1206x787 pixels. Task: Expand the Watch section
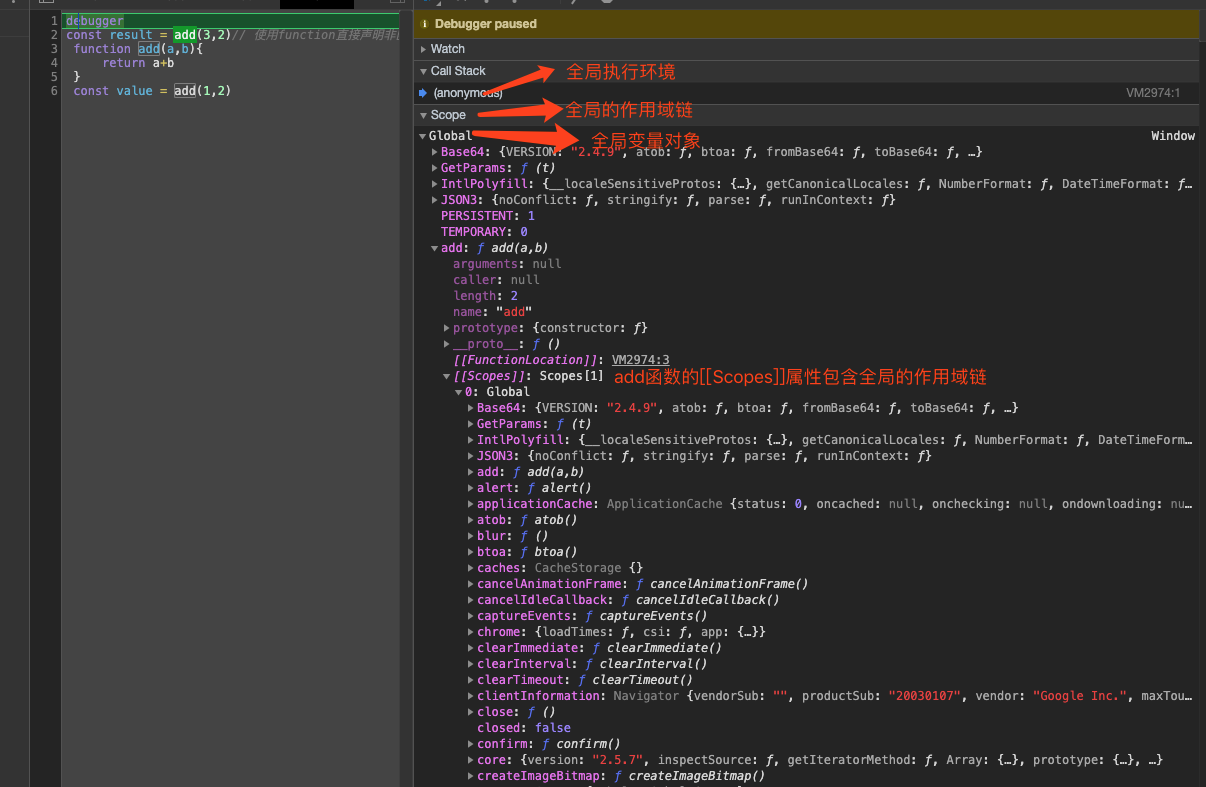[x=423, y=49]
